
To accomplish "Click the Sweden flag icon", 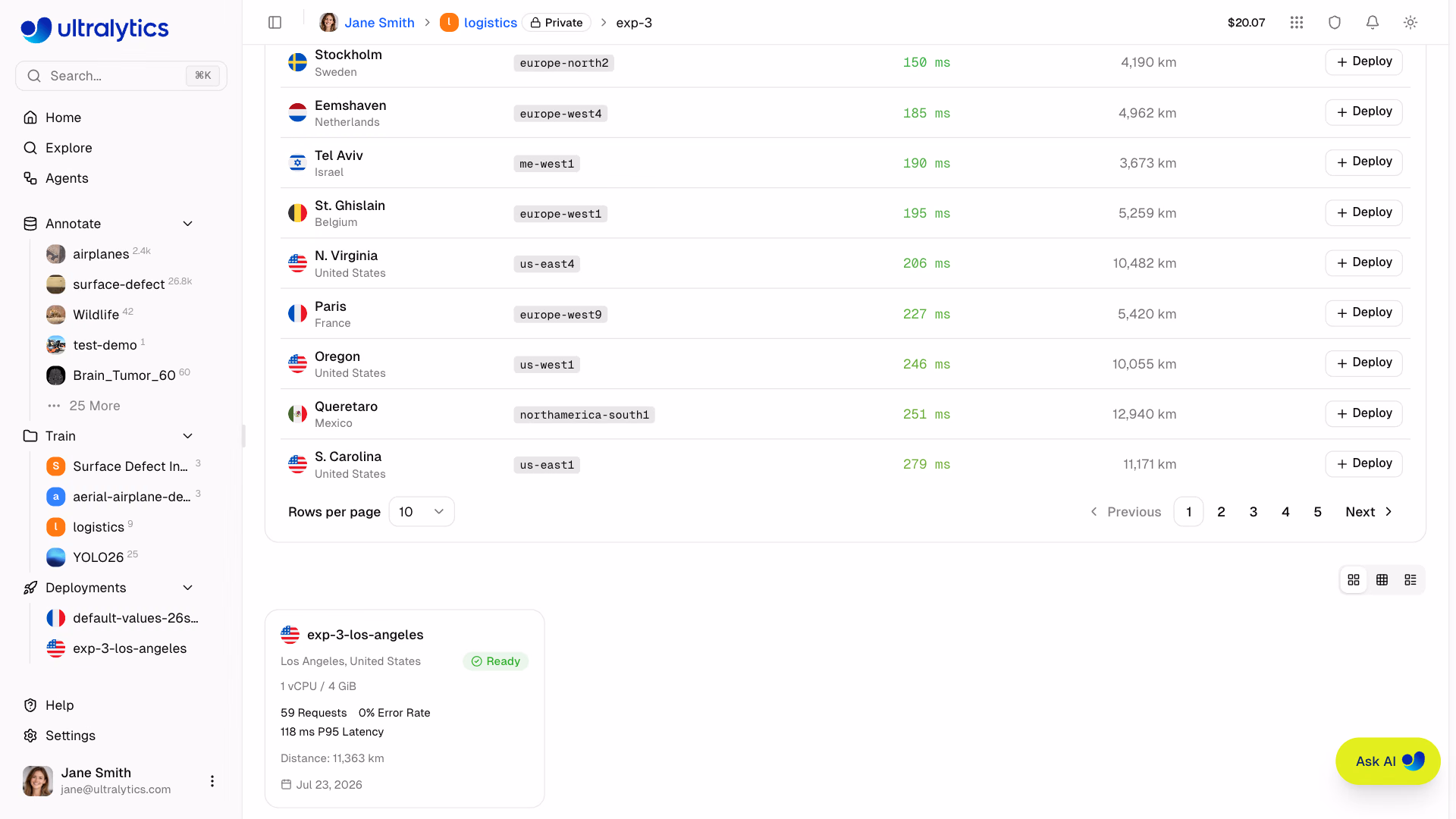I will [x=297, y=62].
